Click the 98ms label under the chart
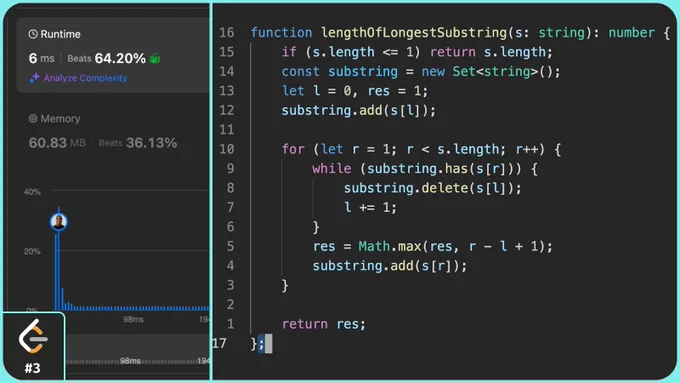 [133, 319]
